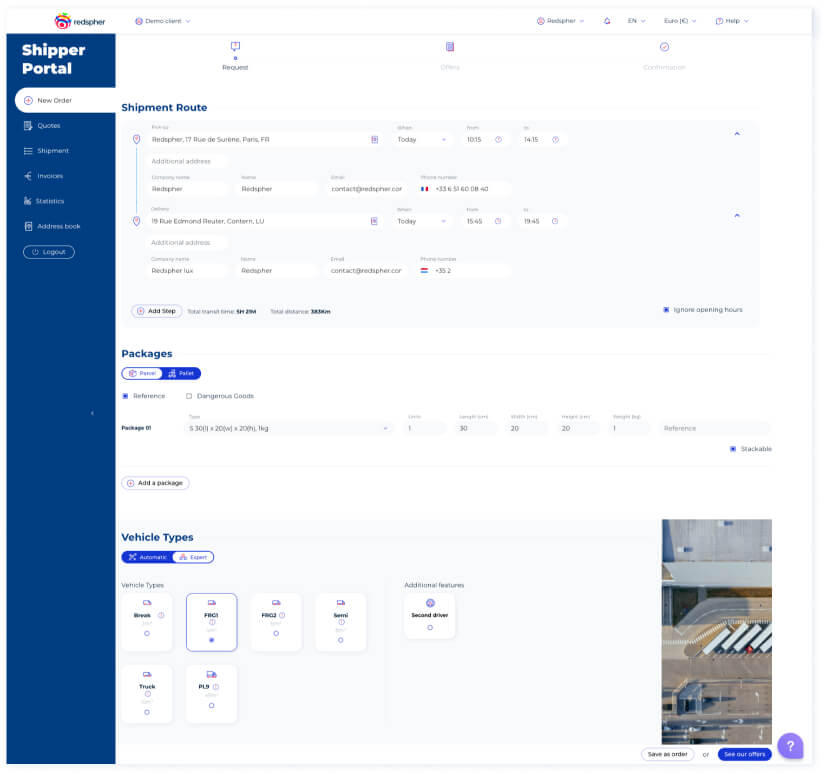Show info for Break vehicle
Screen dimensions: 826x774
161,615
